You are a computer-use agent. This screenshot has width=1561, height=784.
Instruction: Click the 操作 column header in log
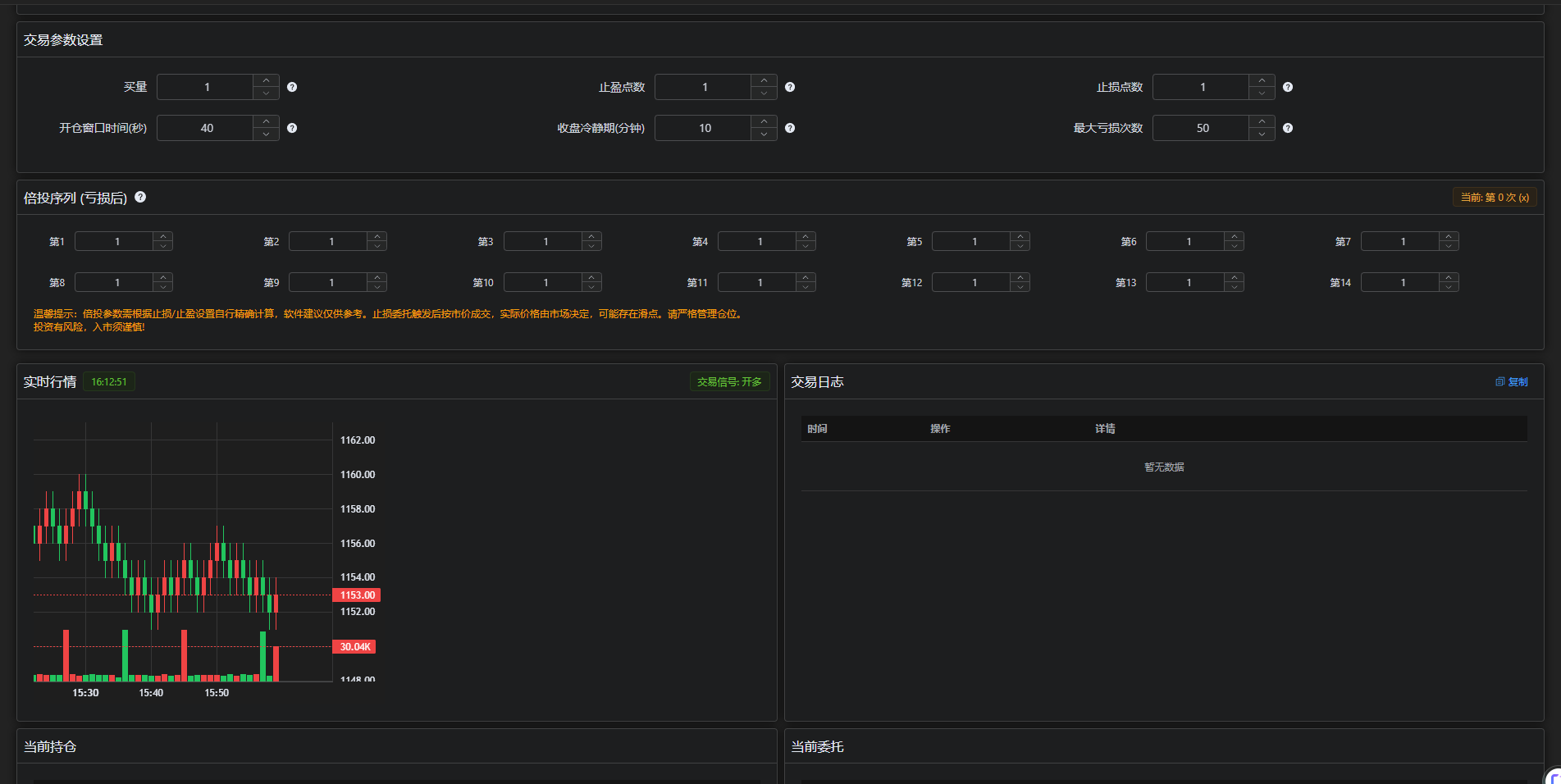[940, 429]
